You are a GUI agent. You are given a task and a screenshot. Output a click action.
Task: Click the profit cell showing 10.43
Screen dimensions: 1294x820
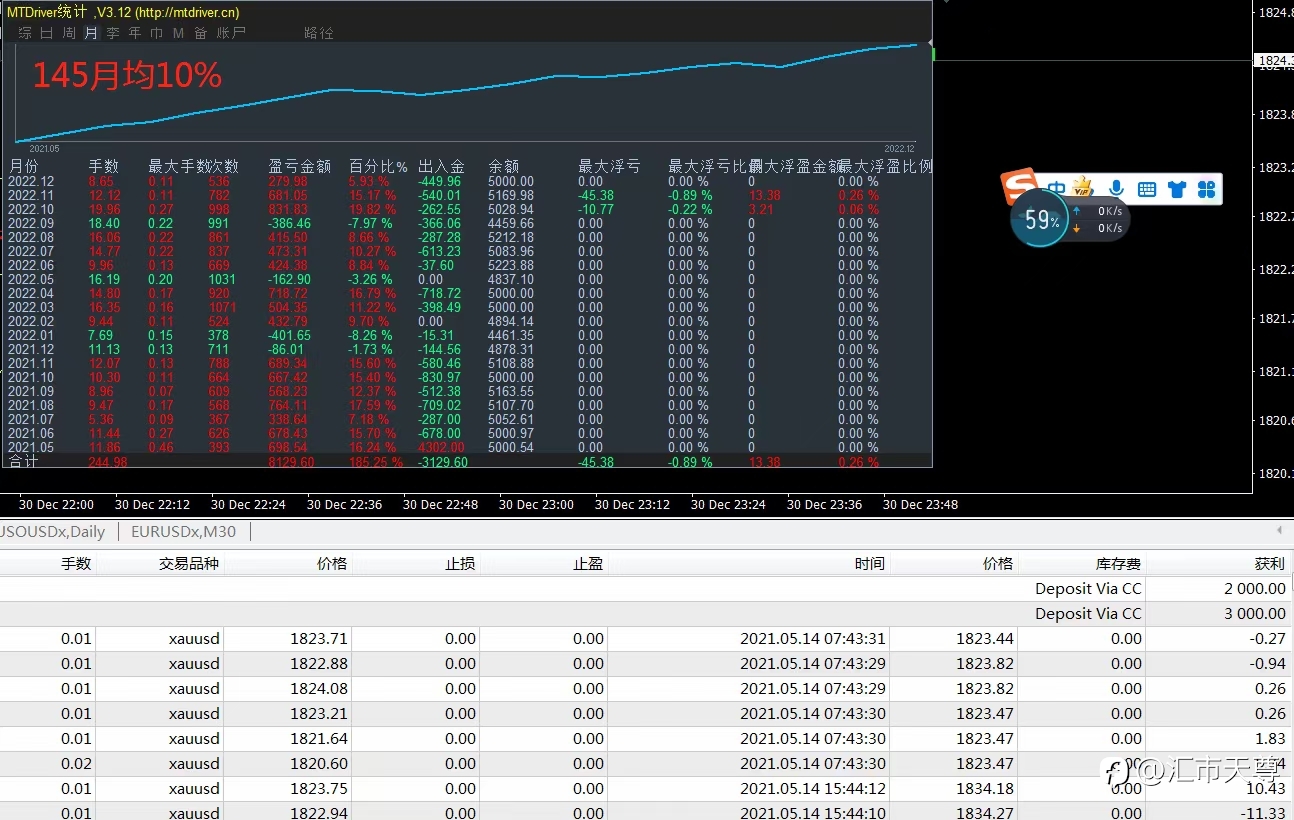tap(1268, 789)
